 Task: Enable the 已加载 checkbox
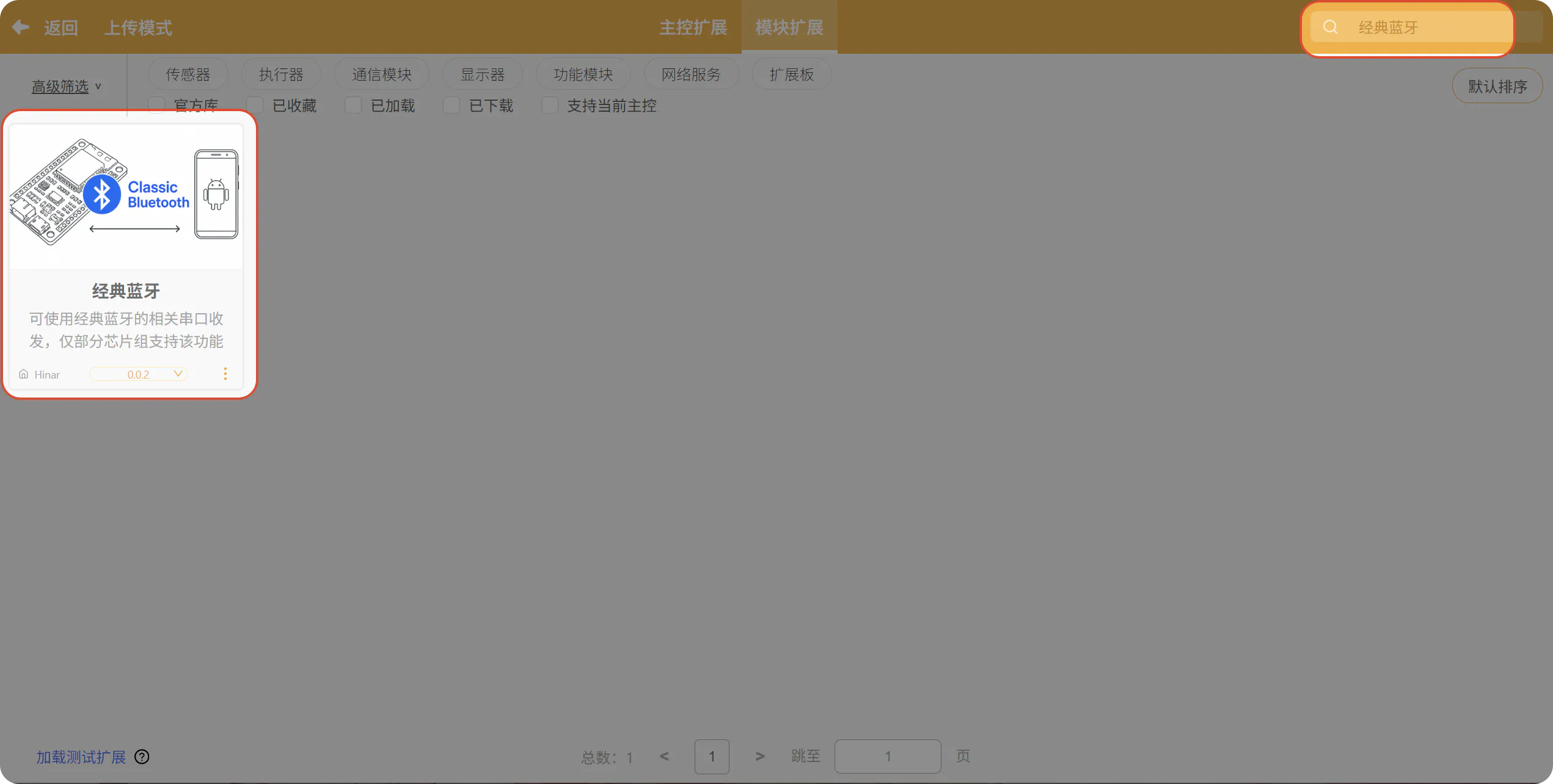(353, 106)
